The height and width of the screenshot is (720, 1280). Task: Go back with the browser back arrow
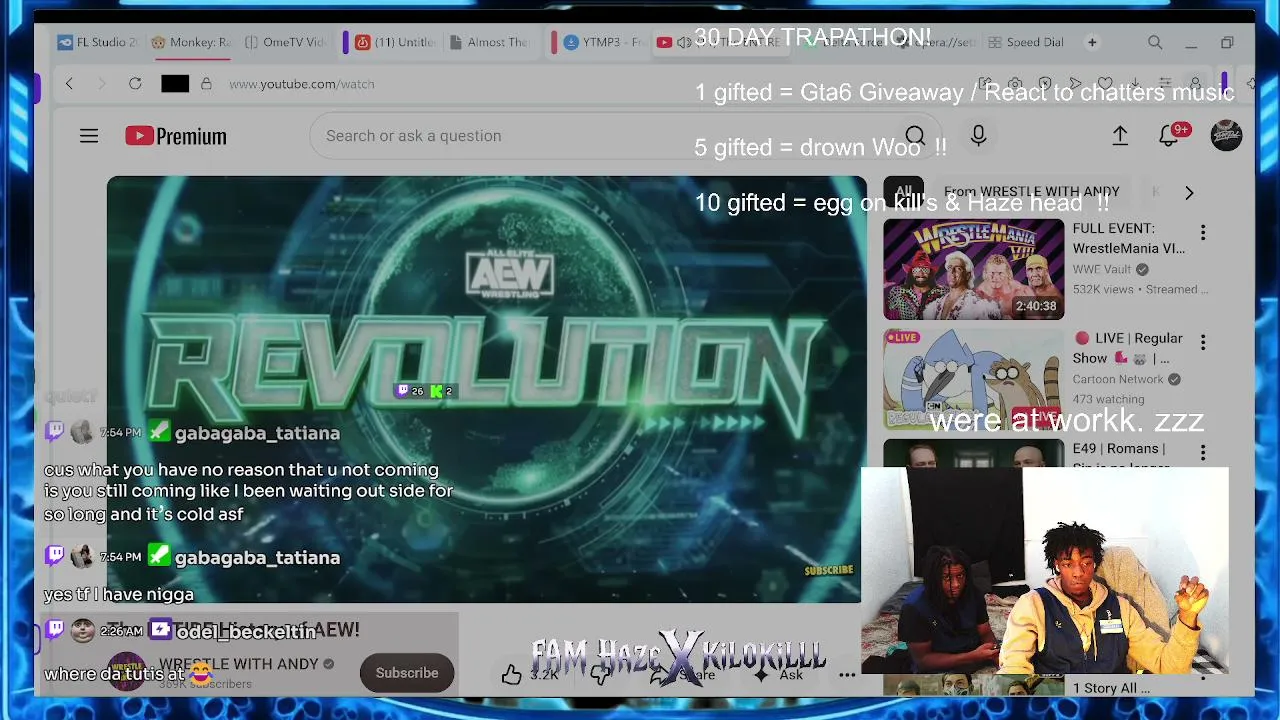[x=69, y=84]
